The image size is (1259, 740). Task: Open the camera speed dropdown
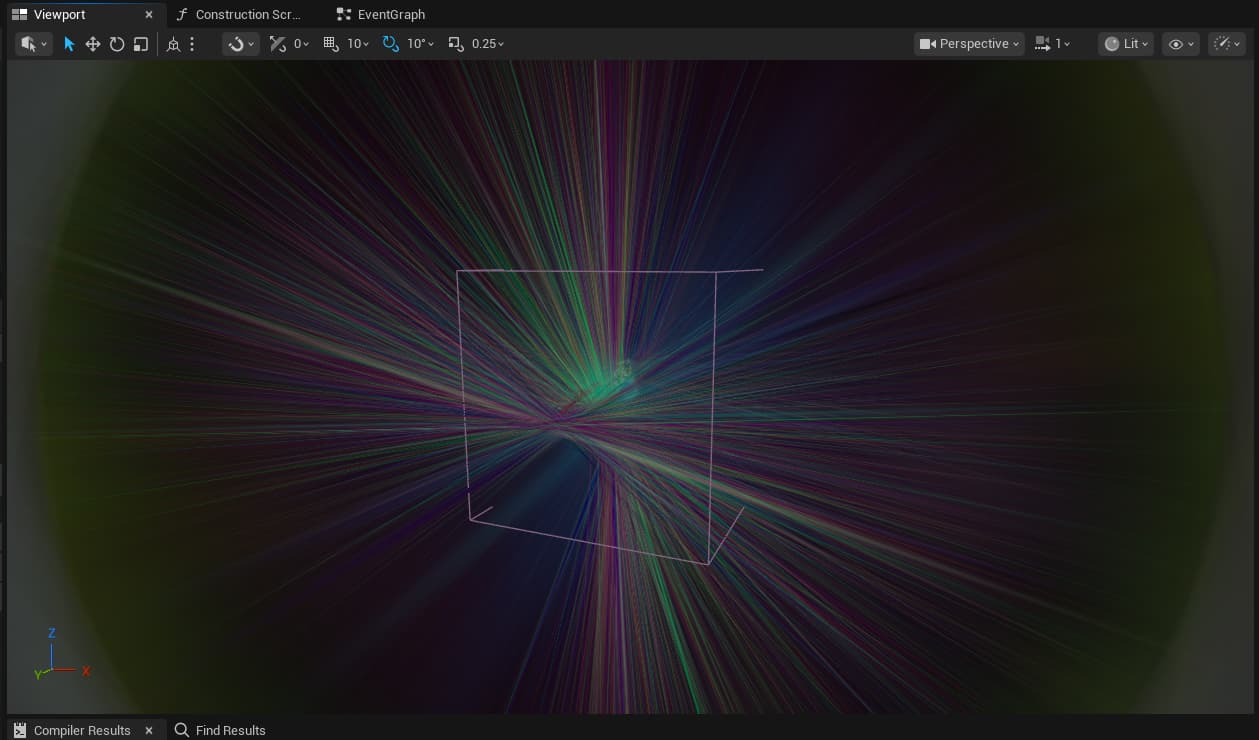[1052, 44]
